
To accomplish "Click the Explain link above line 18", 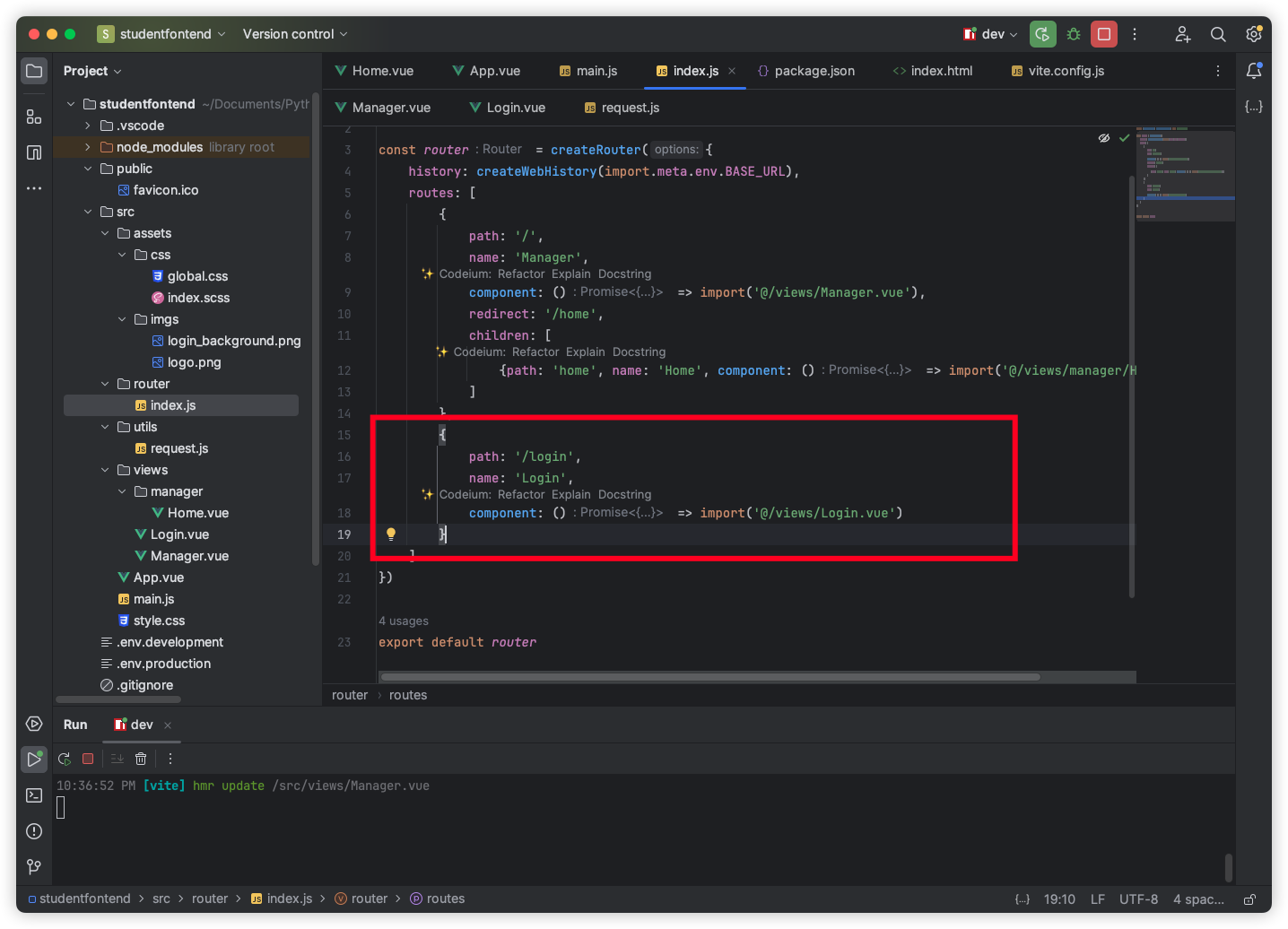I will 571,495.
